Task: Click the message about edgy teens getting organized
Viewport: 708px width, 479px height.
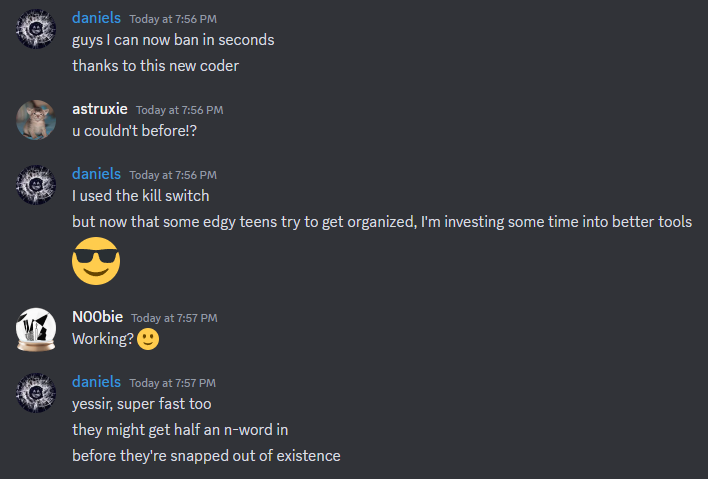Action: pyautogui.click(x=382, y=222)
